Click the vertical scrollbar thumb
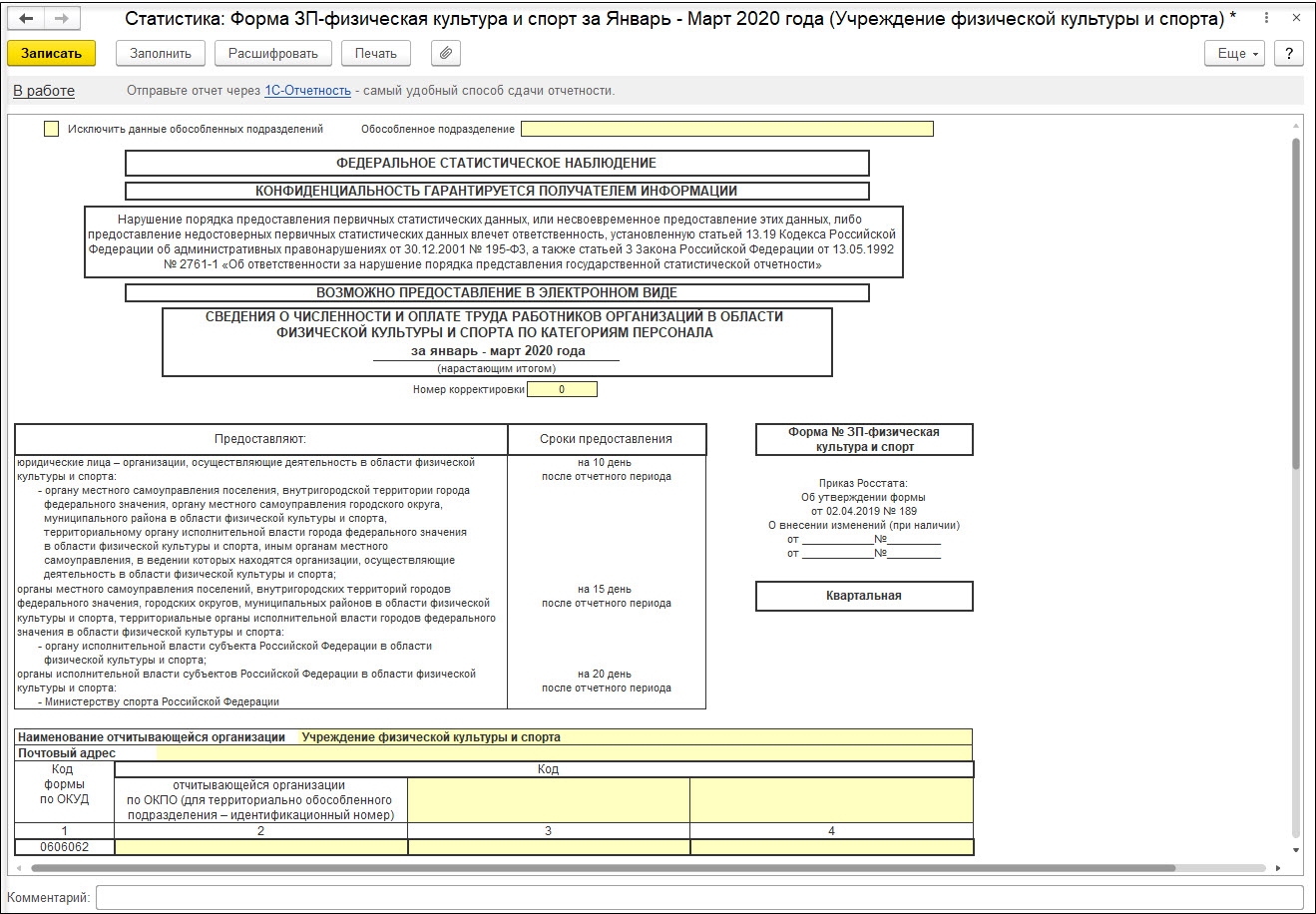Screen dimensions: 1316x914 coord(1296,304)
